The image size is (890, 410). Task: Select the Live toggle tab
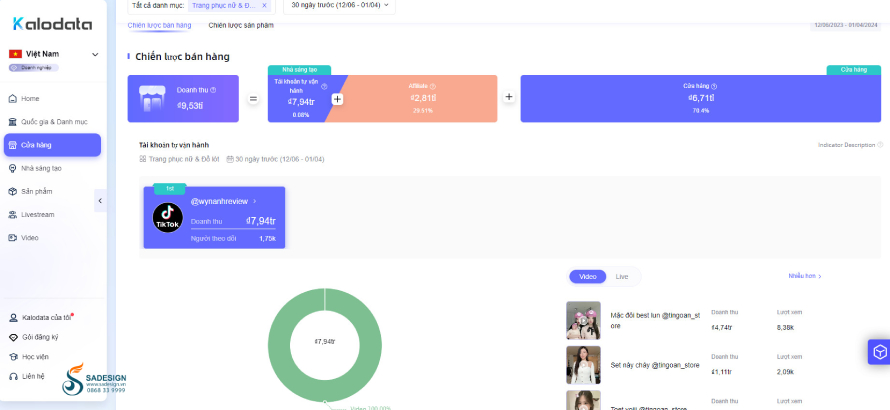point(622,277)
